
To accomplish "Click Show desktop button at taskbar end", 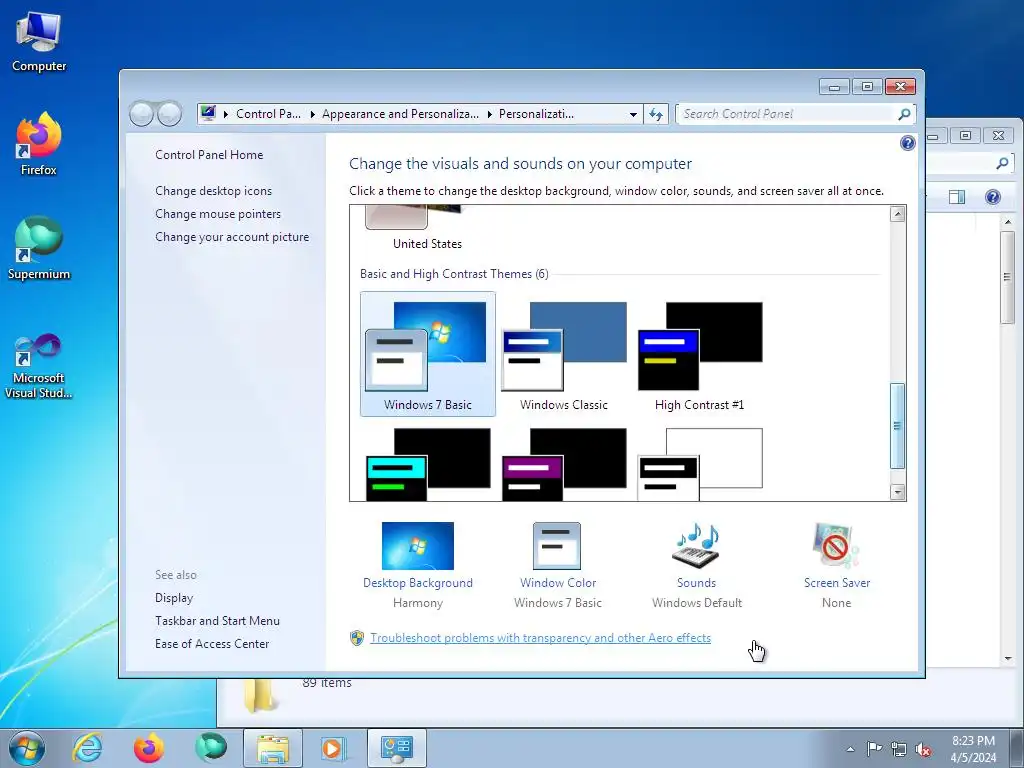I will coord(1017,748).
